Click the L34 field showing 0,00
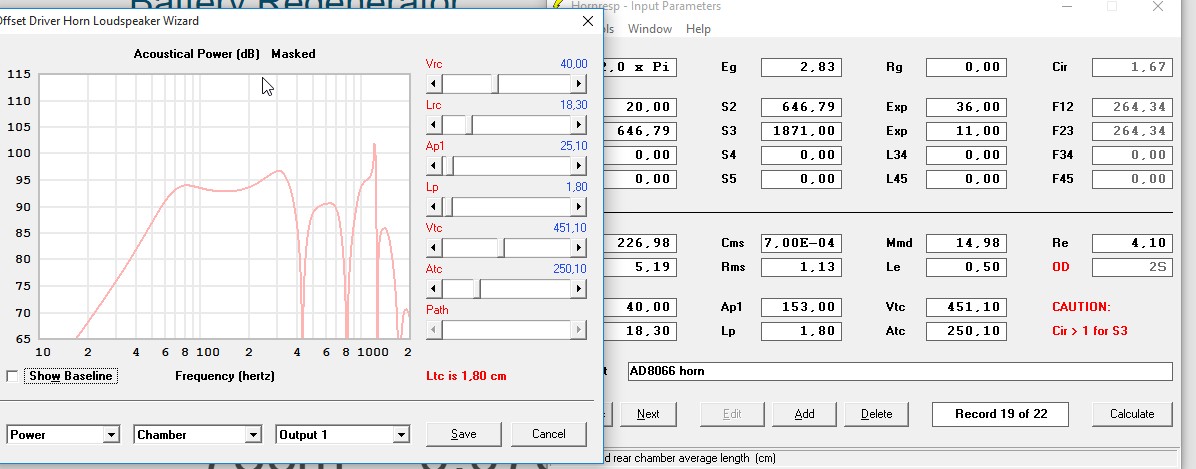This screenshot has height=469, width=1196. pyautogui.click(x=966, y=155)
